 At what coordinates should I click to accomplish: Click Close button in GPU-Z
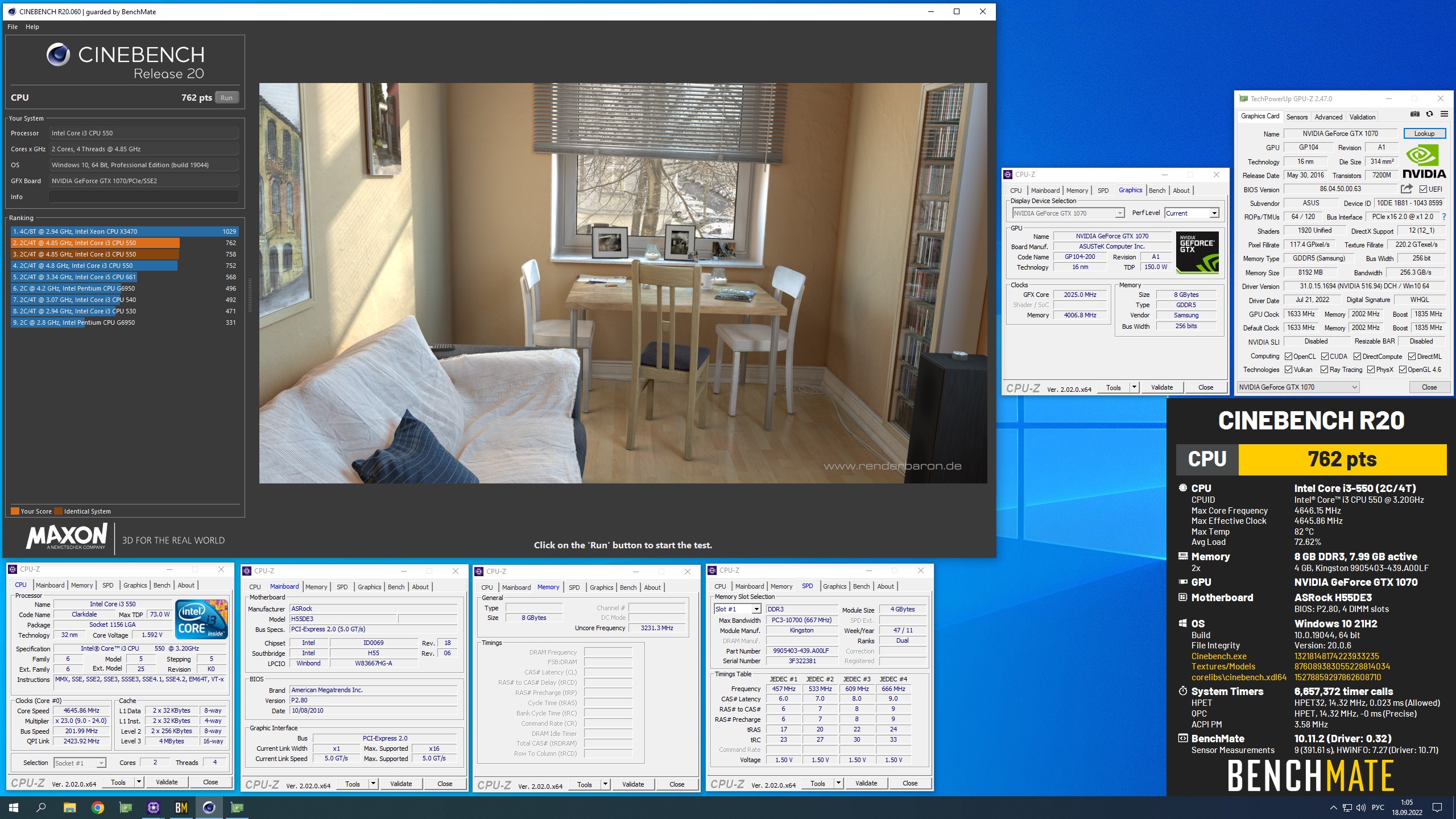[1429, 387]
